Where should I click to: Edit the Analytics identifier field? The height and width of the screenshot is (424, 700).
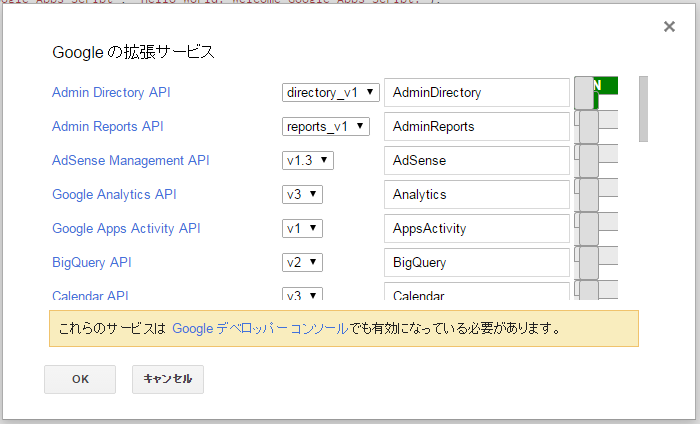tap(477, 194)
